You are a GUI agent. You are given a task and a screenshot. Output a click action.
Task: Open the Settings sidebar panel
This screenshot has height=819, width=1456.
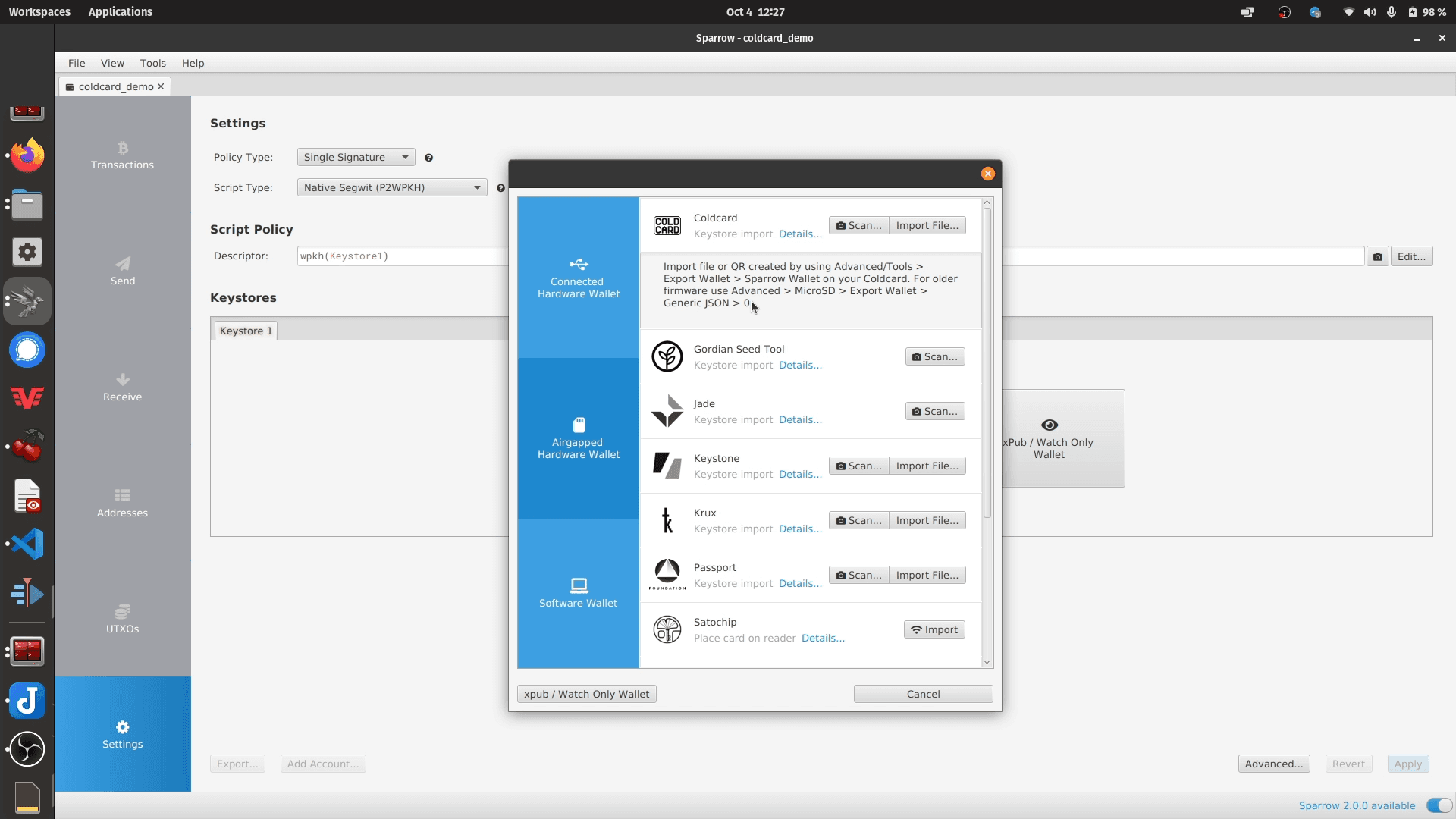[122, 734]
